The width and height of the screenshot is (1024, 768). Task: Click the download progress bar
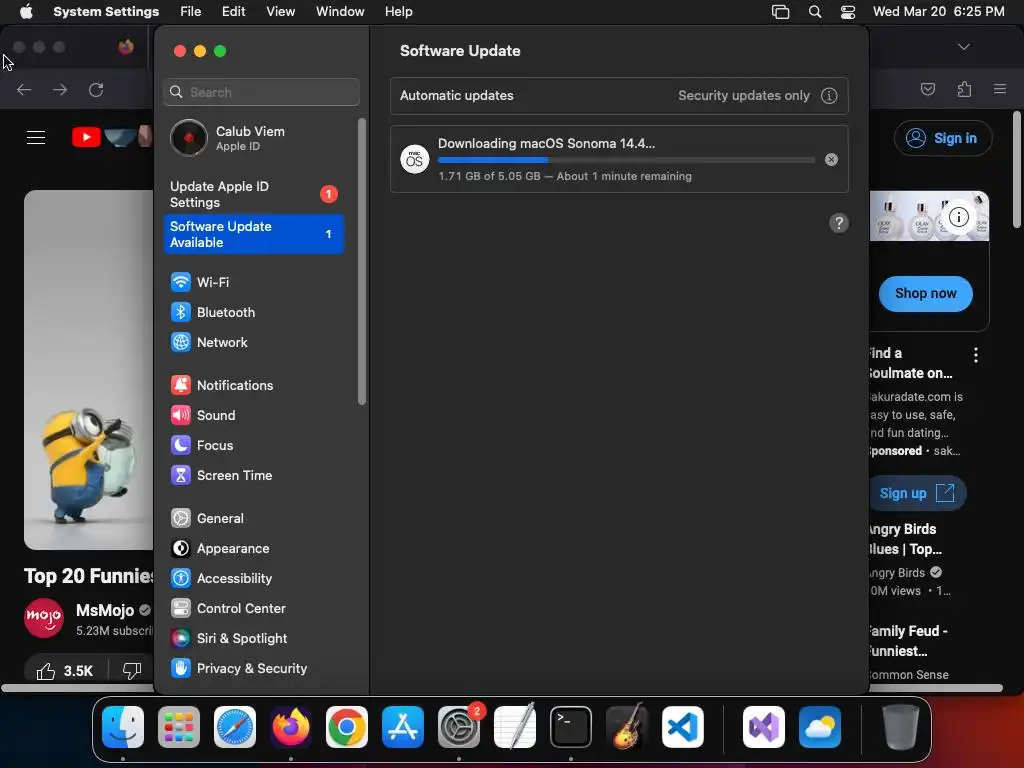pos(626,160)
